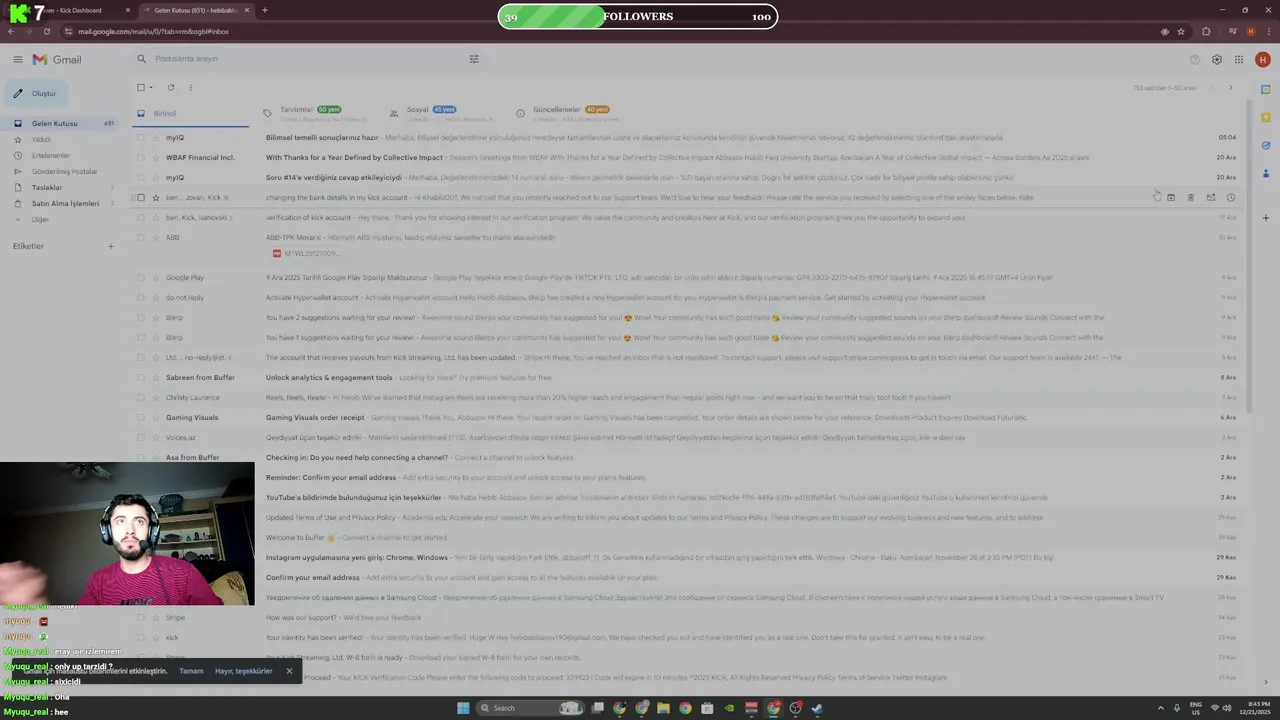Viewport: 1280px width, 720px height.
Task: Open the Google apps grid
Action: (1239, 60)
